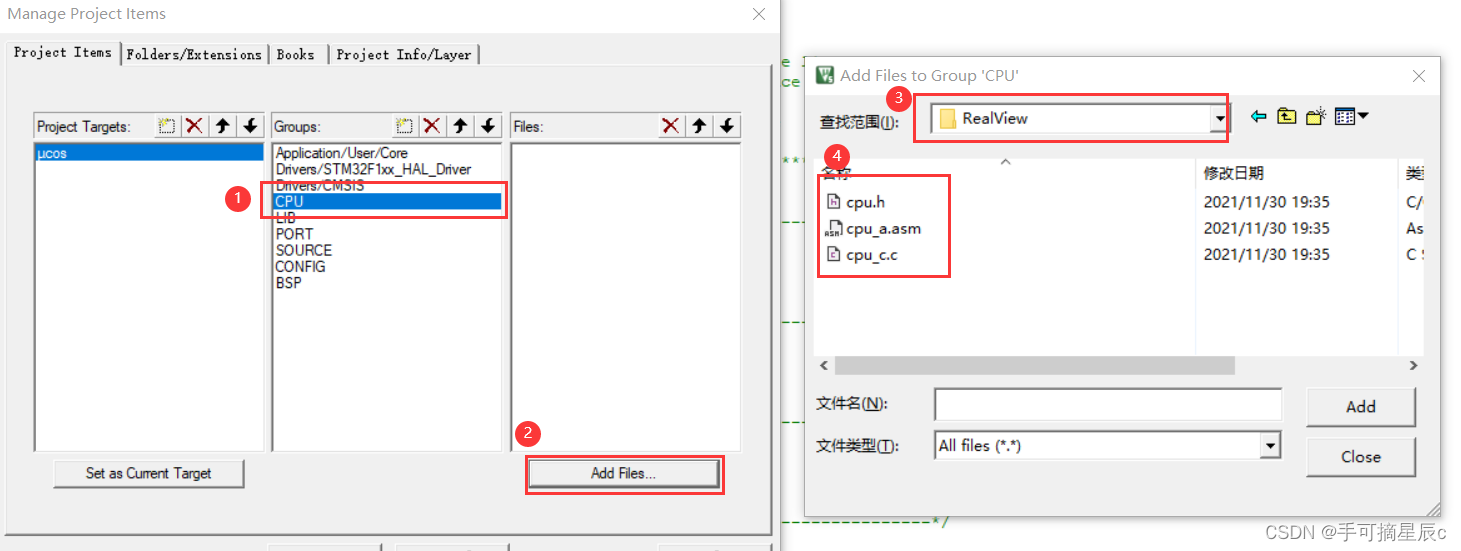Click New target icon in Project Targets

coord(167,126)
